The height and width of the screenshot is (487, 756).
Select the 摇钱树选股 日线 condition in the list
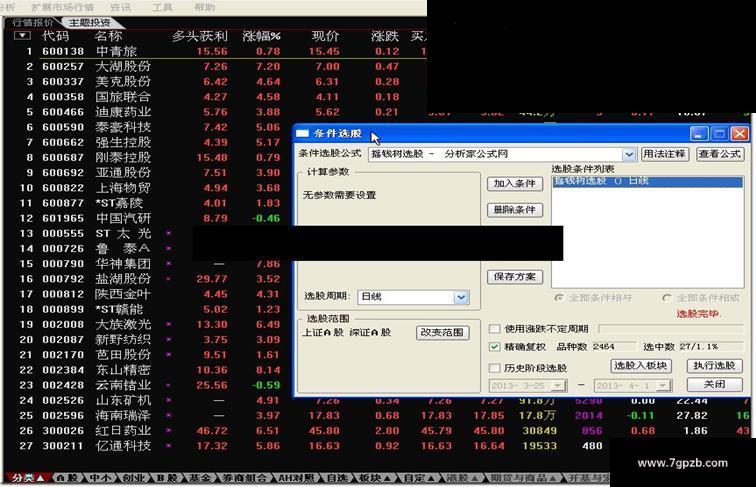click(x=648, y=182)
